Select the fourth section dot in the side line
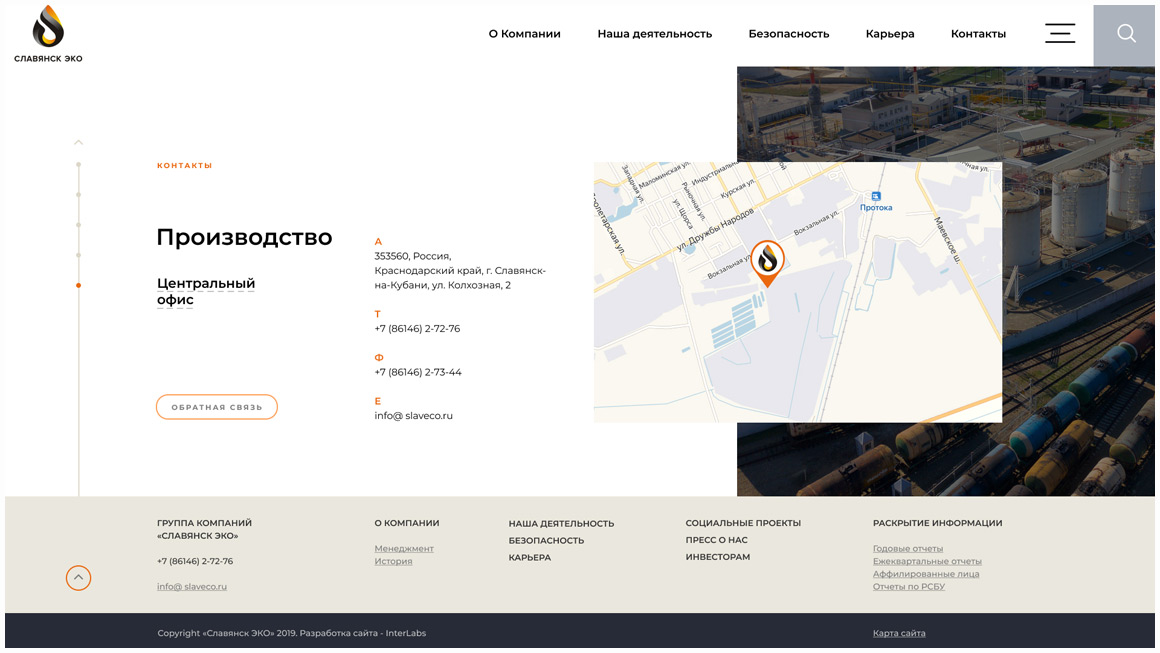1160x653 pixels. click(x=78, y=255)
